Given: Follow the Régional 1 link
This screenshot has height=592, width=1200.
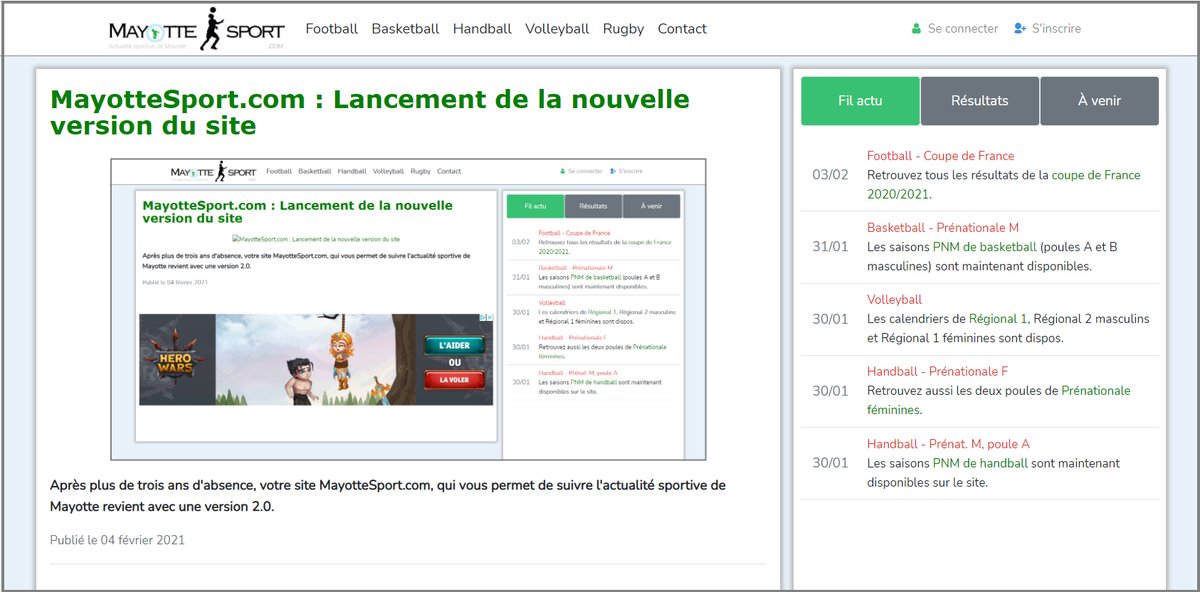Looking at the screenshot, I should click(x=998, y=319).
